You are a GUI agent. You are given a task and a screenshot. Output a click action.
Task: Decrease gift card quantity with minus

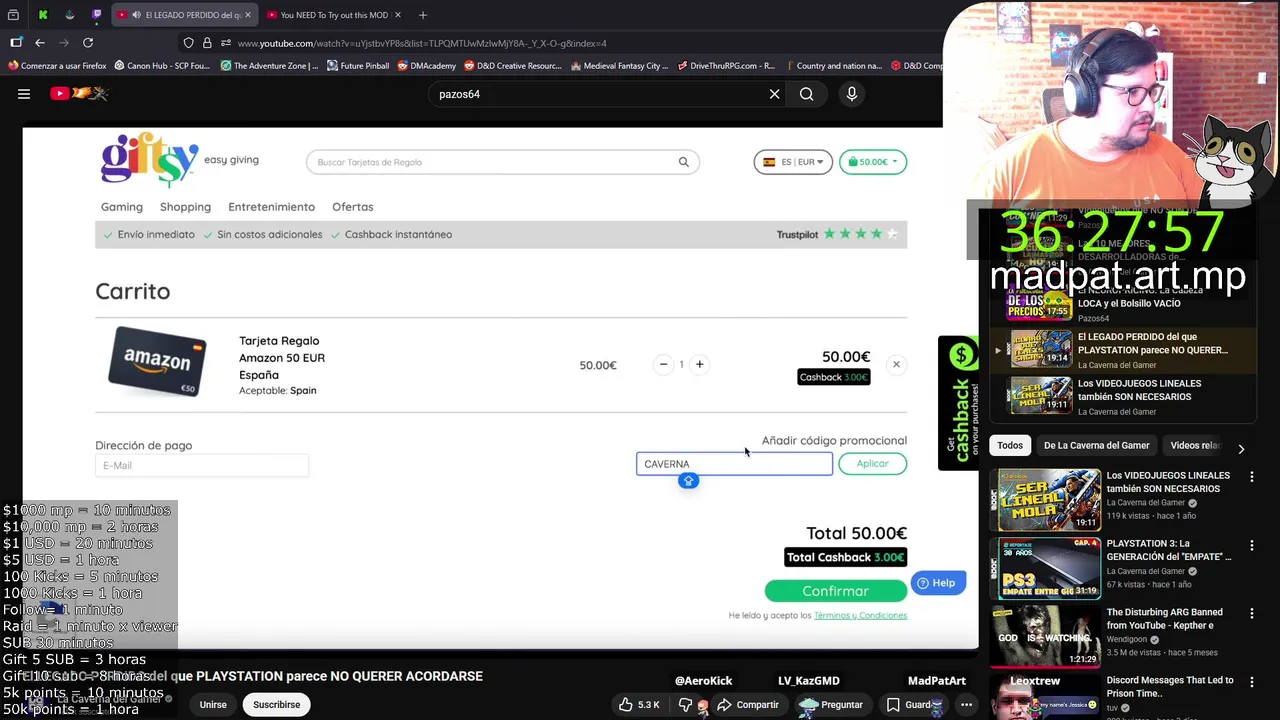pos(663,364)
